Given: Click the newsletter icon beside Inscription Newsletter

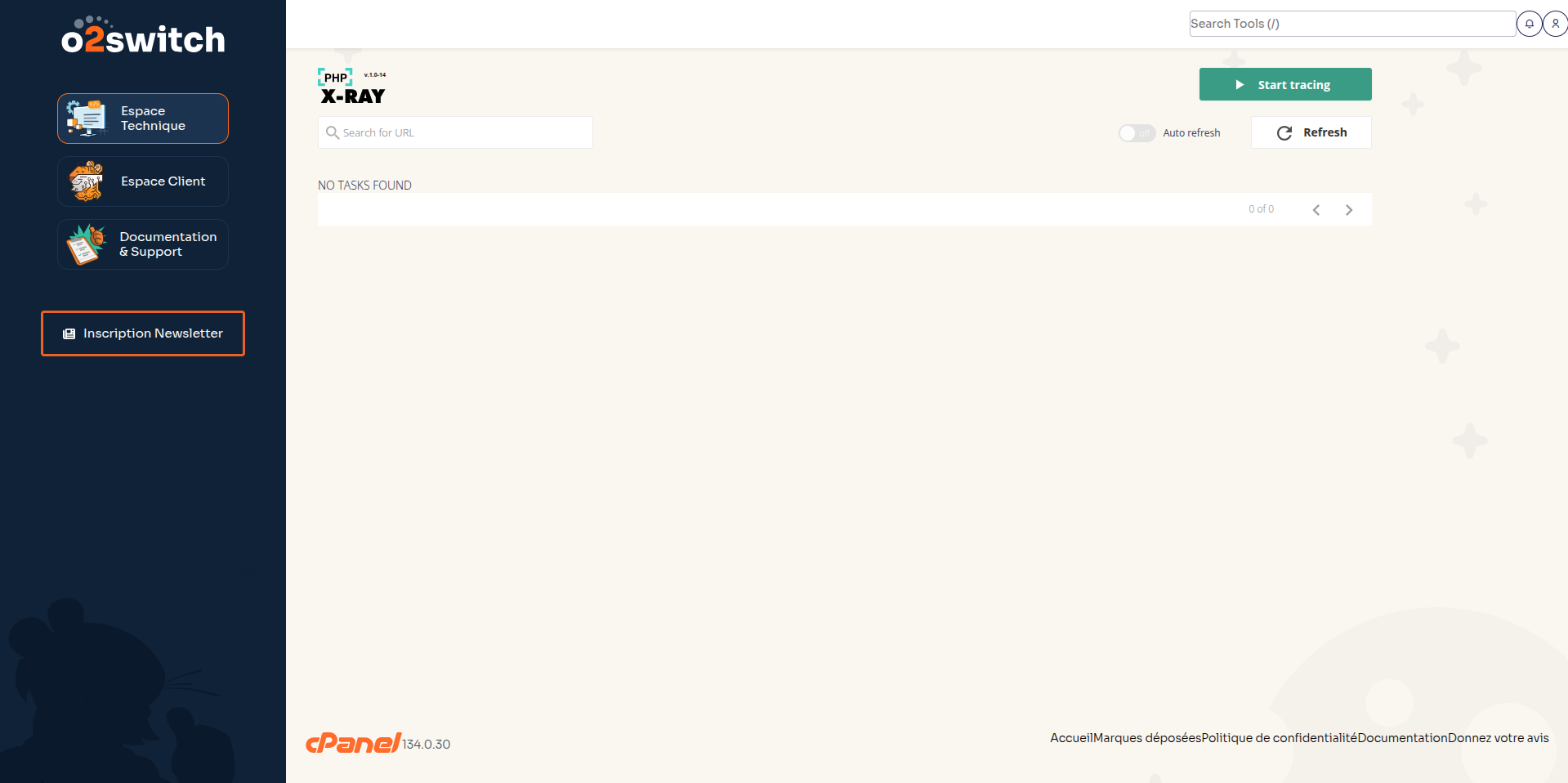Looking at the screenshot, I should click(69, 333).
